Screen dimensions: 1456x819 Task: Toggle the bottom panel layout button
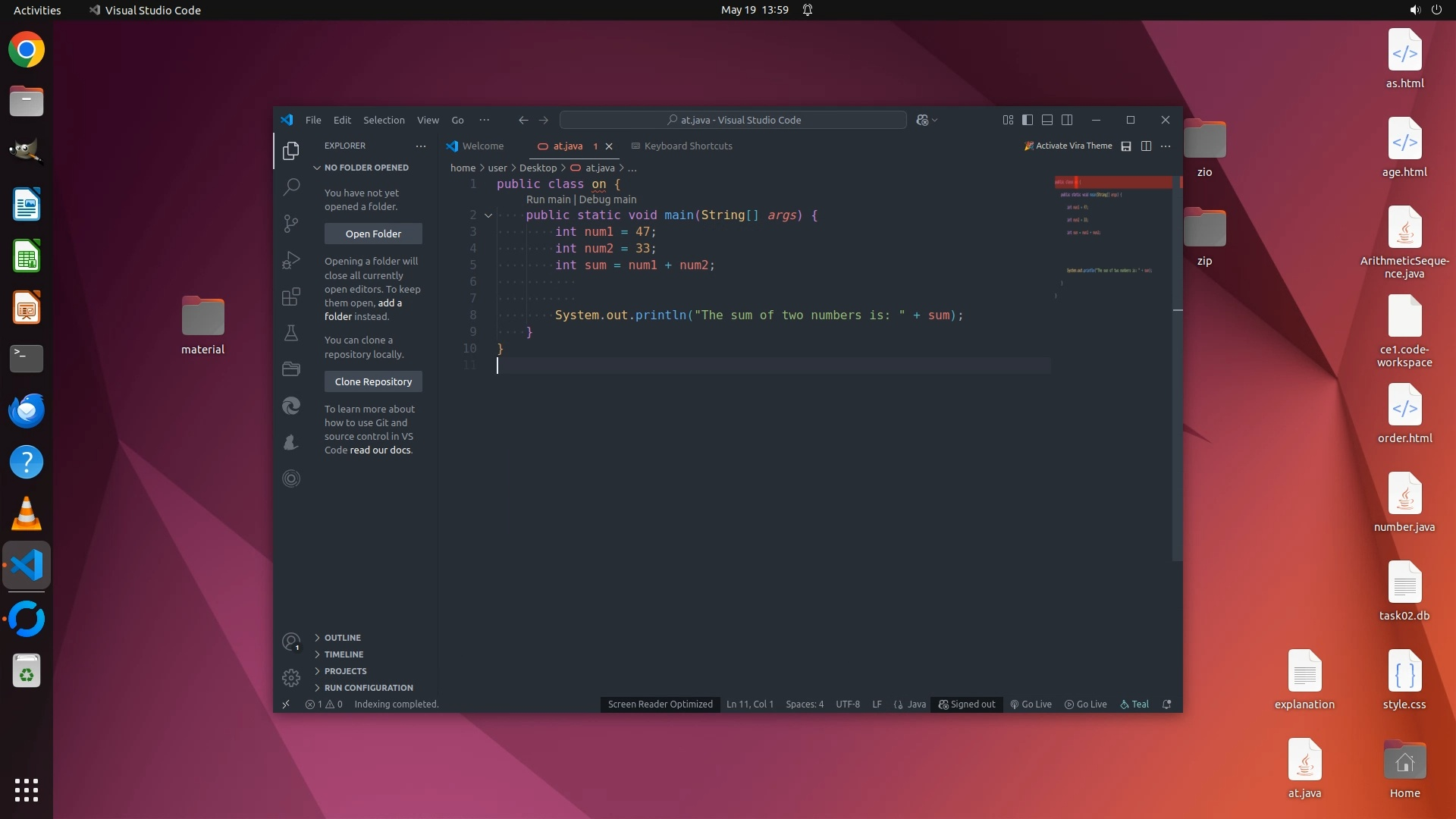point(1047,120)
